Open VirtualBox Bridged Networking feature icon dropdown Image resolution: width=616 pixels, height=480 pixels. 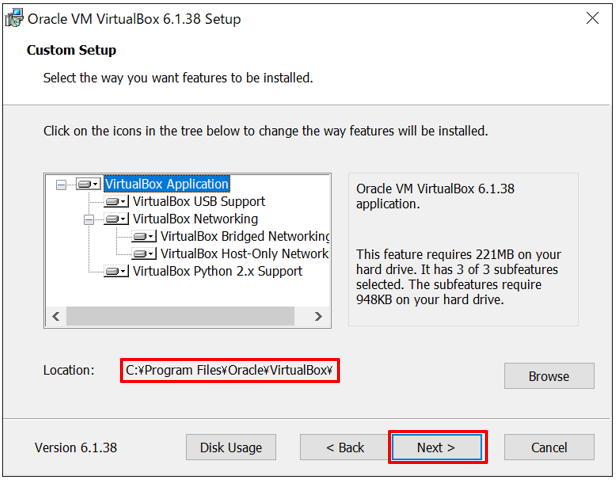coord(144,236)
